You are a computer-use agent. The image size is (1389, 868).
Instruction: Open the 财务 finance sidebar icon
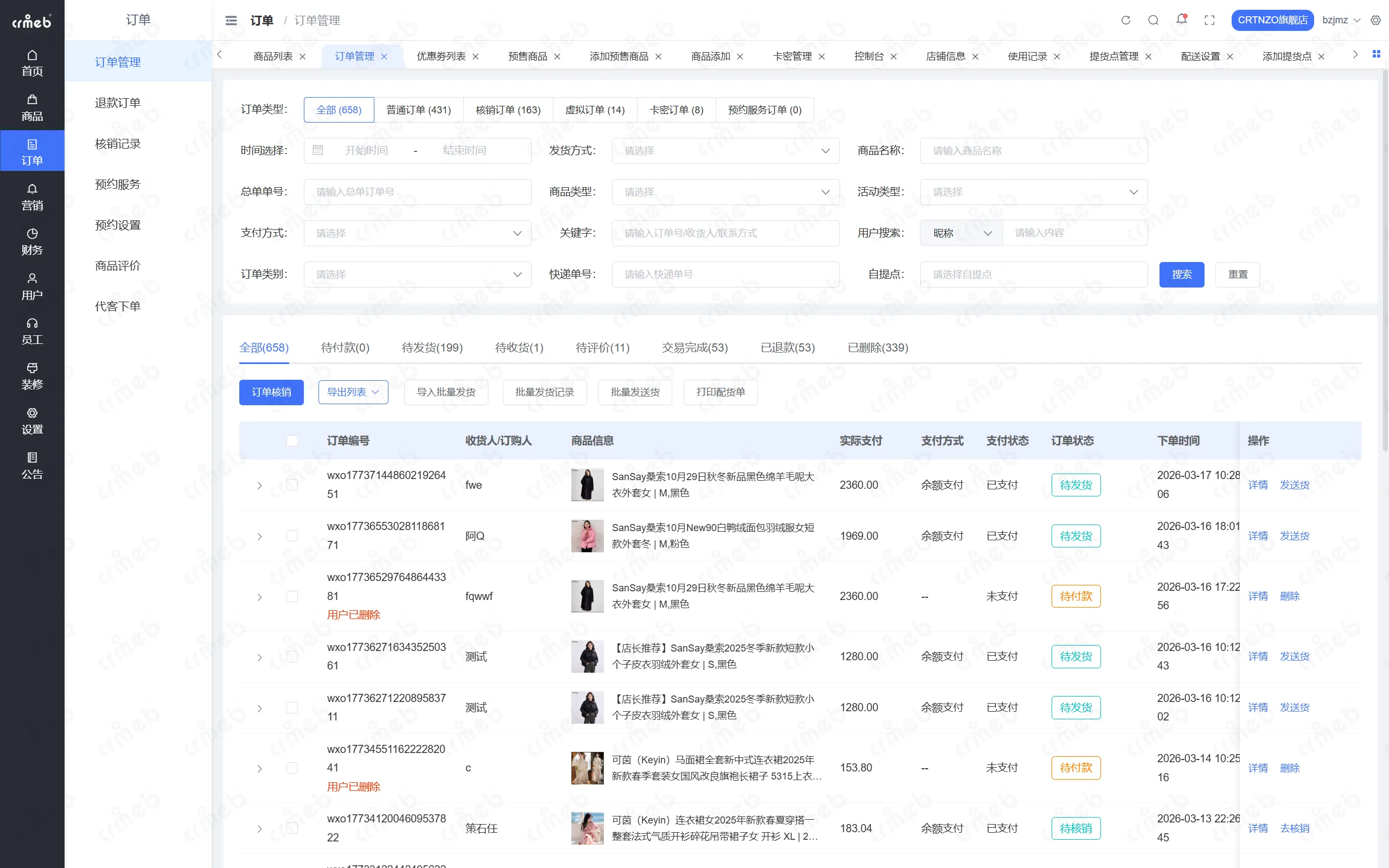click(x=32, y=242)
